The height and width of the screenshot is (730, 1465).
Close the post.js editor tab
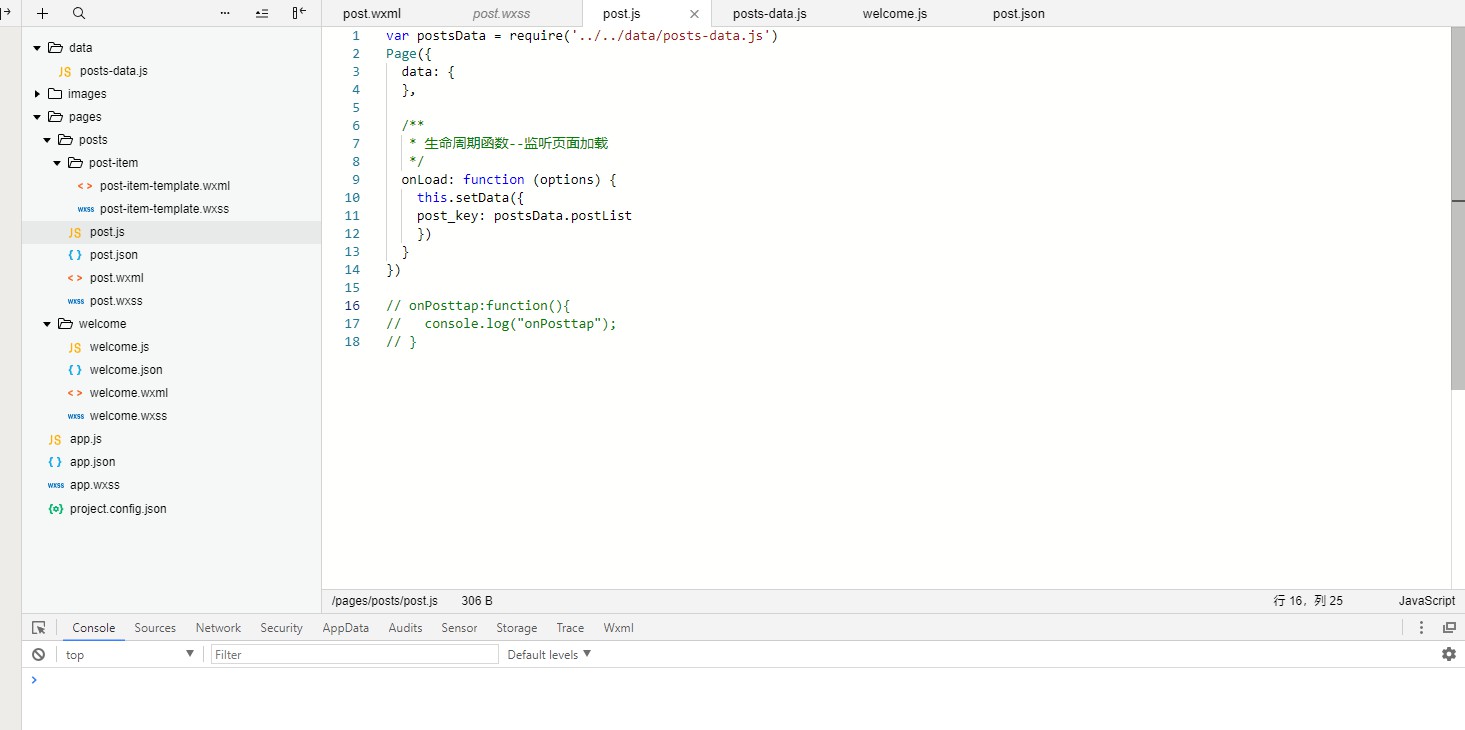694,14
